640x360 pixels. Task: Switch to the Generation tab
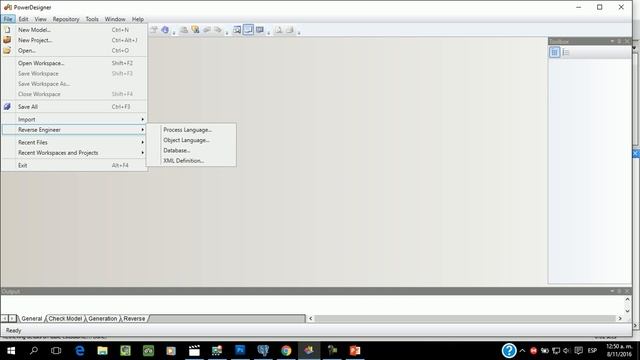pyautogui.click(x=102, y=318)
